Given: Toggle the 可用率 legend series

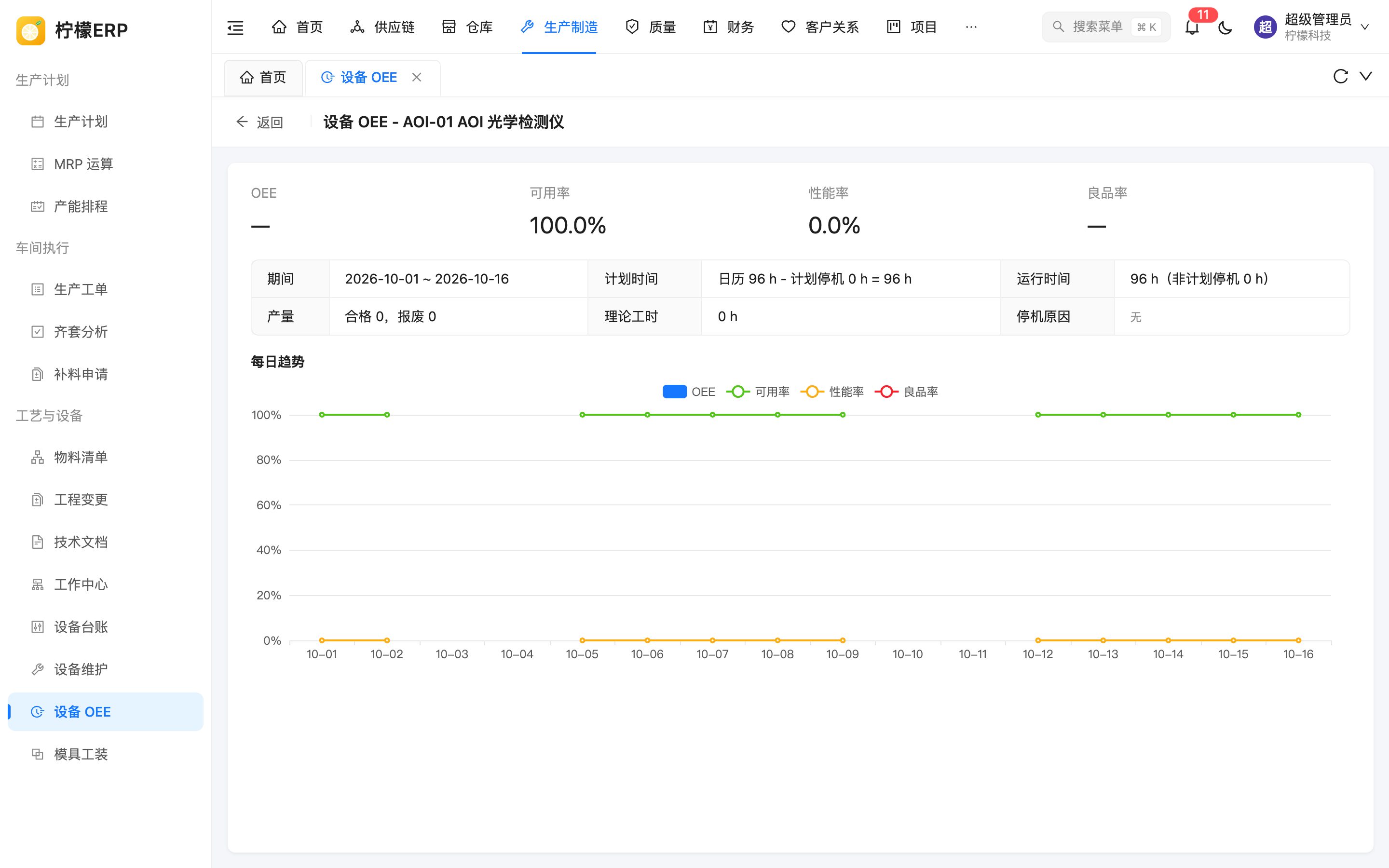Looking at the screenshot, I should [x=758, y=392].
